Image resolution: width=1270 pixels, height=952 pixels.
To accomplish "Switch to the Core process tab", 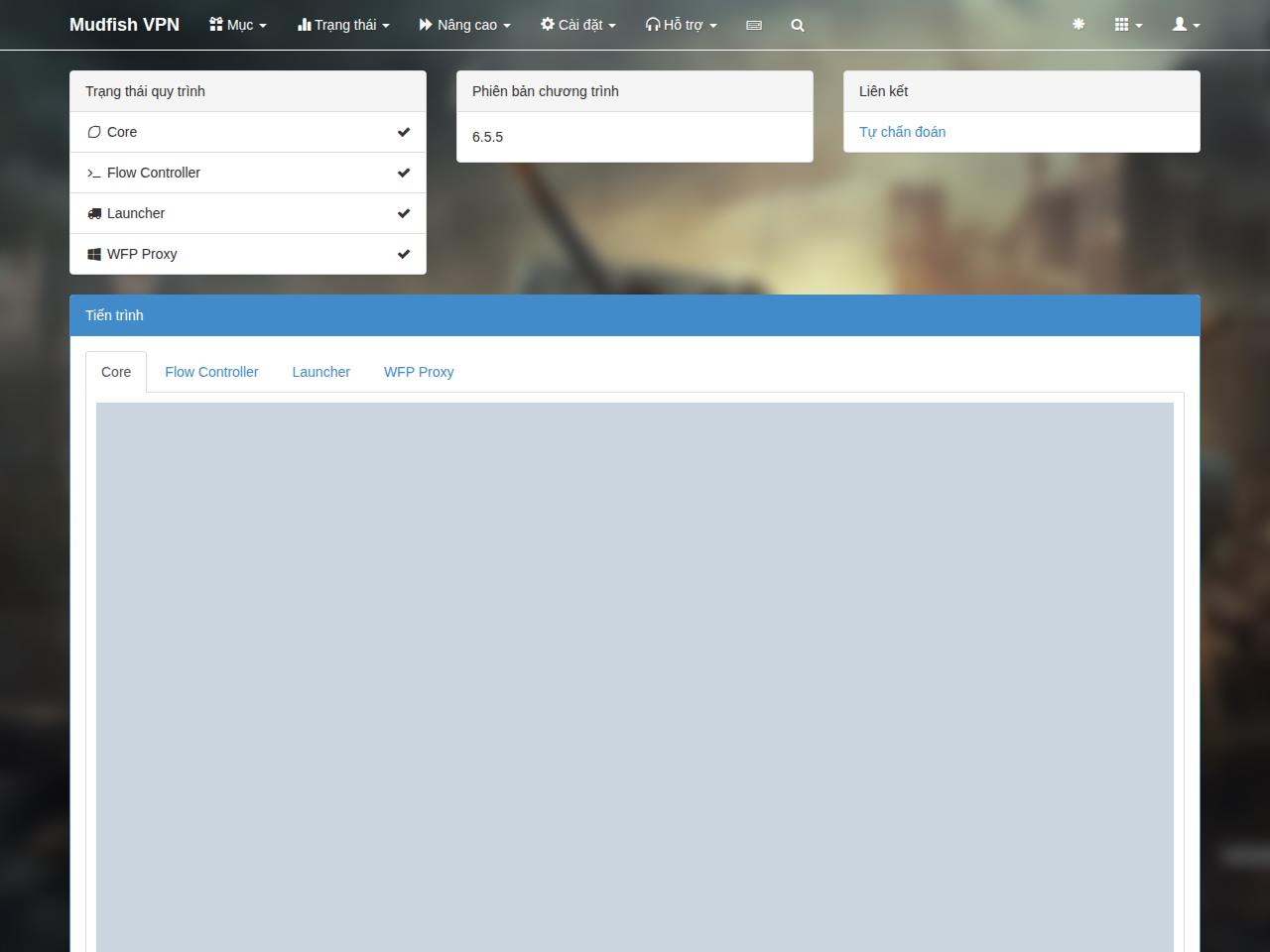I will pyautogui.click(x=116, y=372).
